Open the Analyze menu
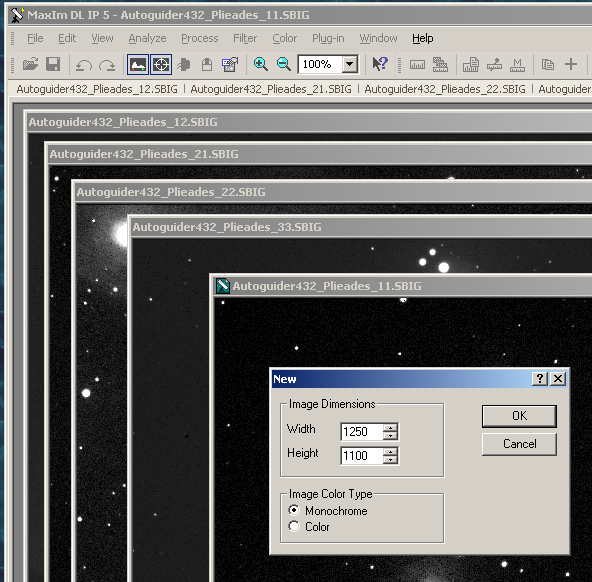Image resolution: width=592 pixels, height=582 pixels. point(147,38)
